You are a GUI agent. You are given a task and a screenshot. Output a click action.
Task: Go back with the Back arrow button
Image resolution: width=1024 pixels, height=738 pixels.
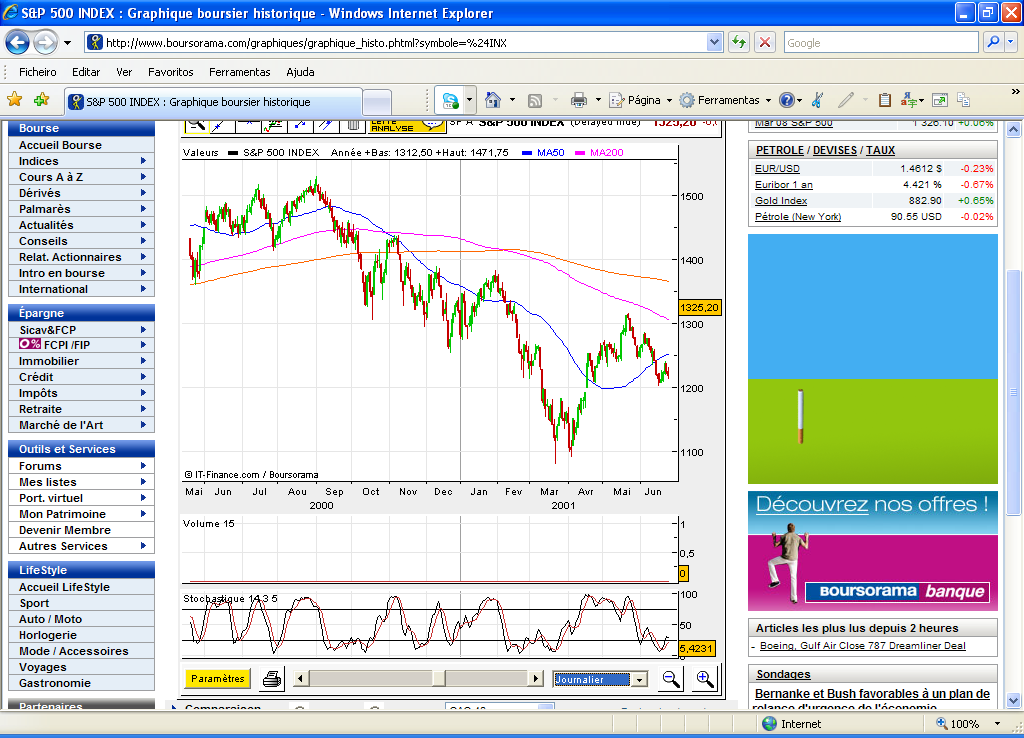(x=17, y=43)
